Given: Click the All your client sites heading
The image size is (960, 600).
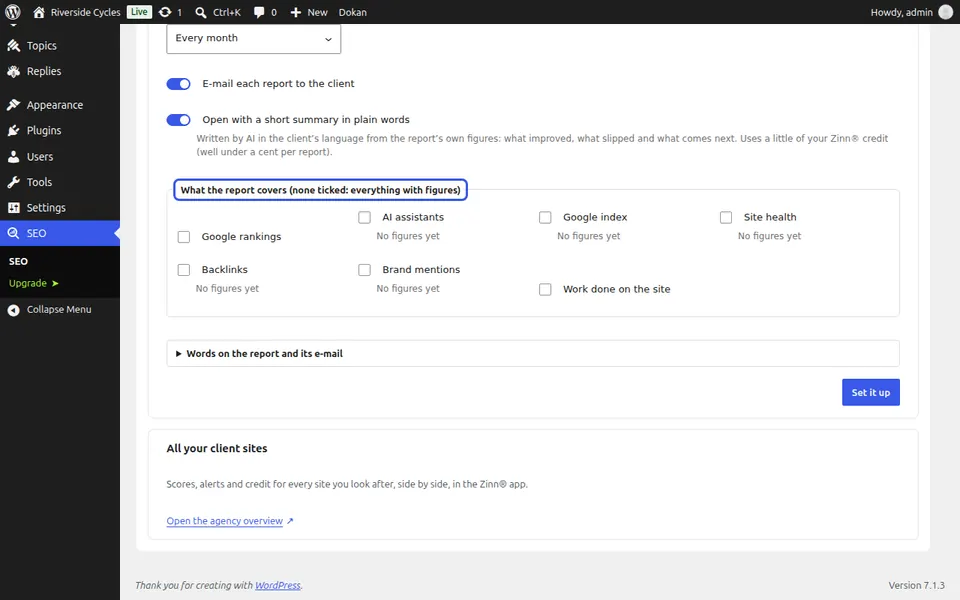Looking at the screenshot, I should 217,449.
